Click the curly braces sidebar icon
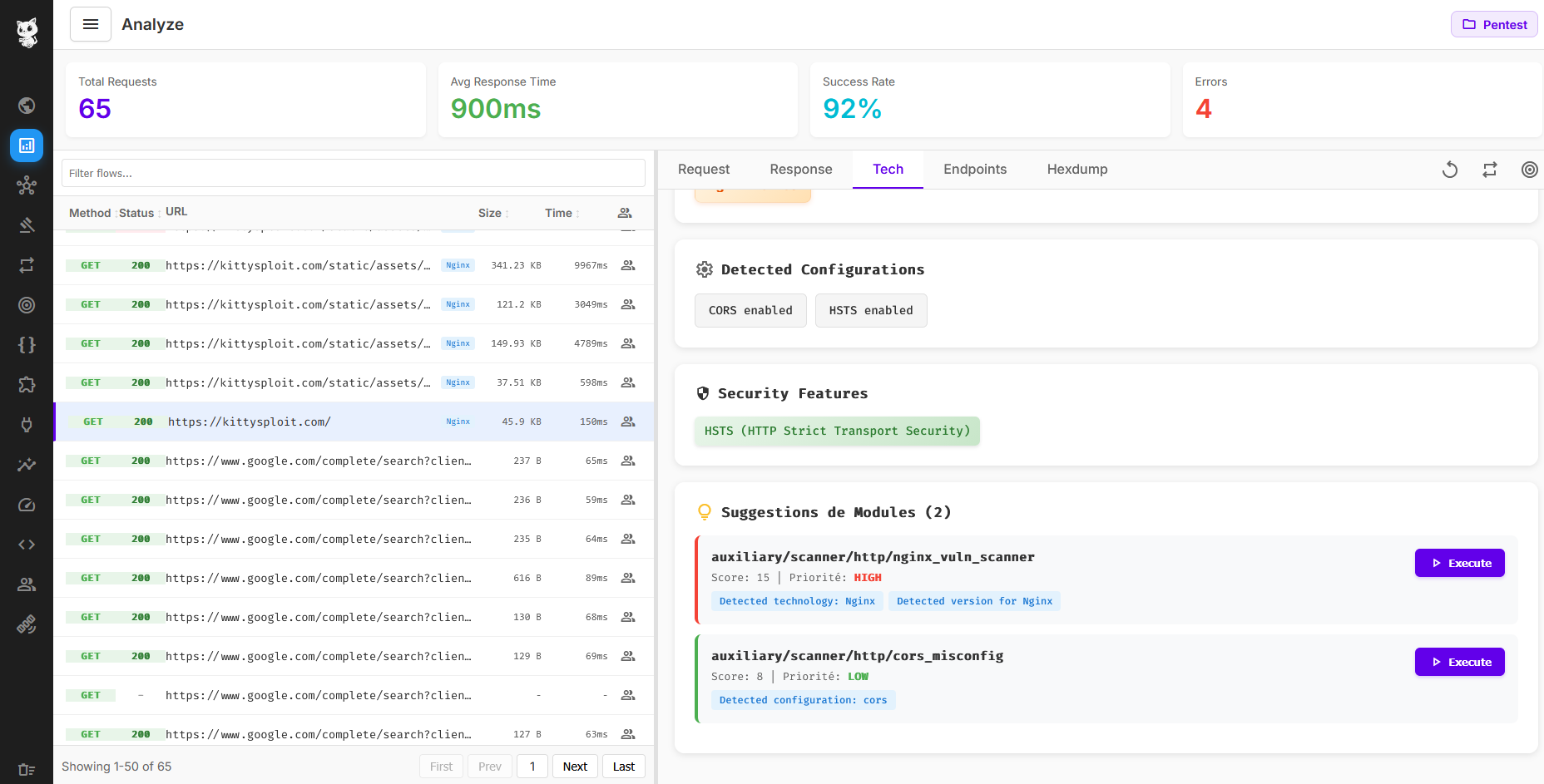Viewport: 1544px width, 784px height. pyautogui.click(x=27, y=345)
